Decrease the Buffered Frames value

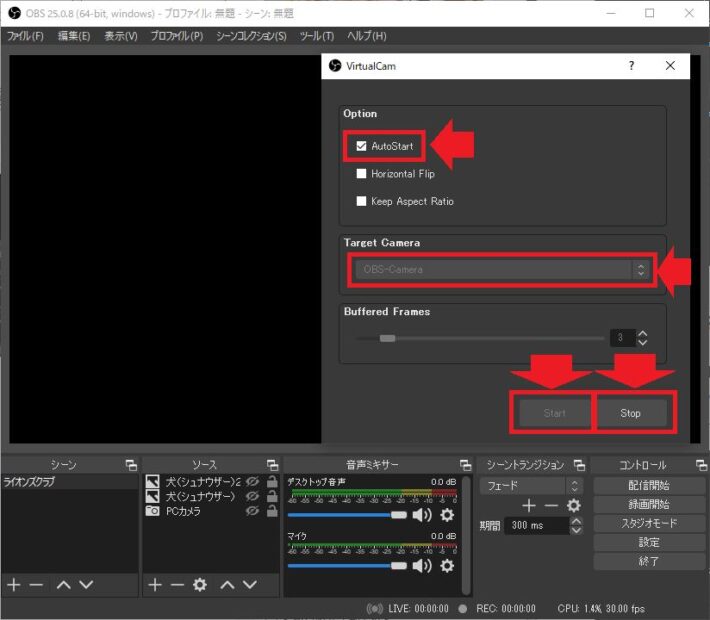click(643, 343)
